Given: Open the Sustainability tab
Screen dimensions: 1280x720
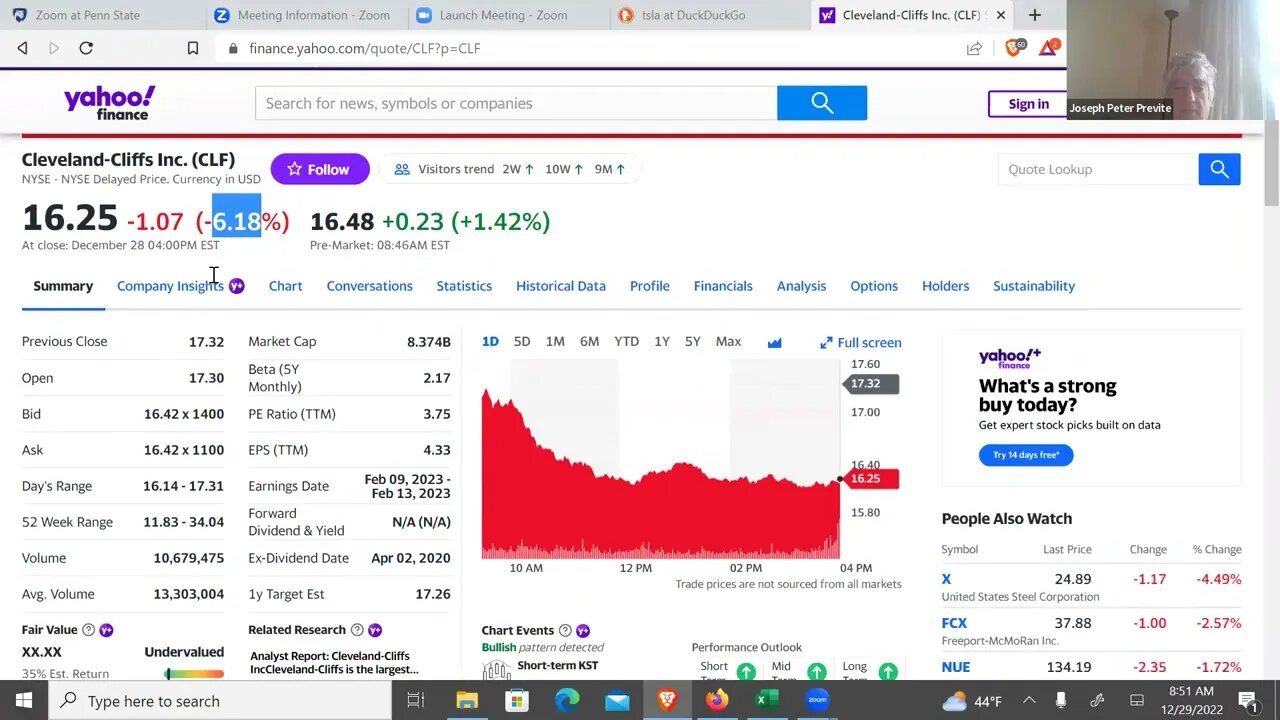Looking at the screenshot, I should pyautogui.click(x=1034, y=286).
